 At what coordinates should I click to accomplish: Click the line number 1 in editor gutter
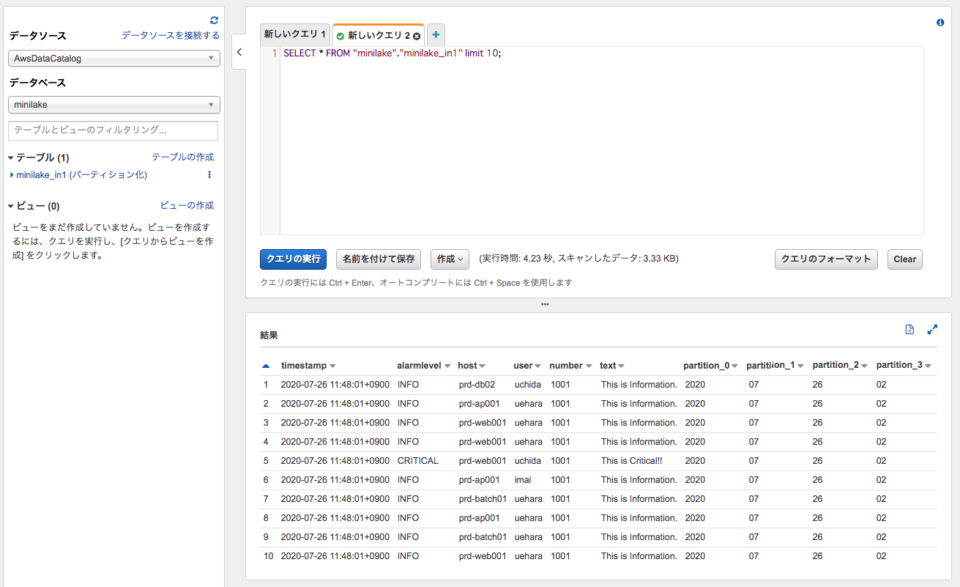[274, 53]
